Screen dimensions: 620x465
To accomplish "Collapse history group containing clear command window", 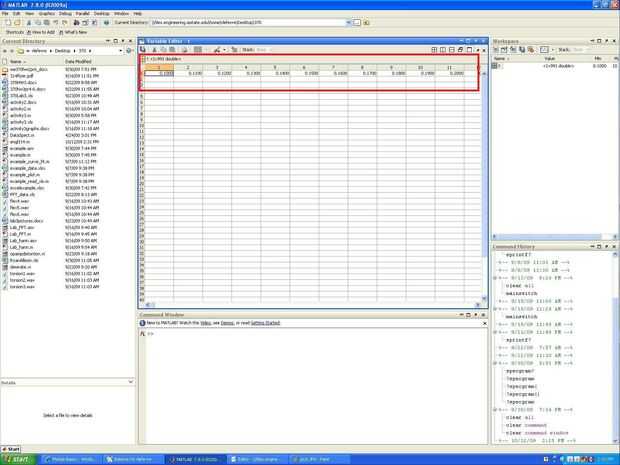I will tap(495, 410).
